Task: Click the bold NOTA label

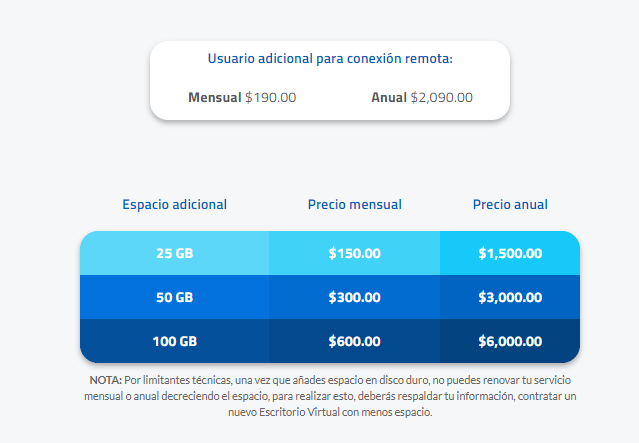Action: pos(105,380)
